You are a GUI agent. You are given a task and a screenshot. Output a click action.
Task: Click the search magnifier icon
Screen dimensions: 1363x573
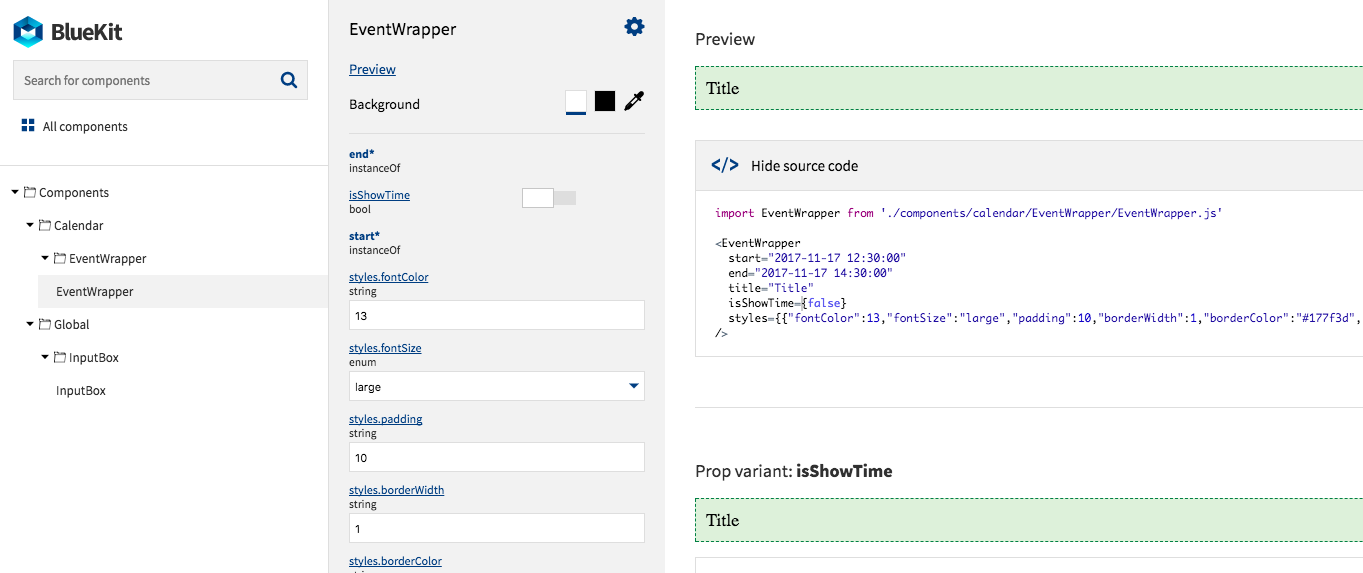pyautogui.click(x=289, y=80)
